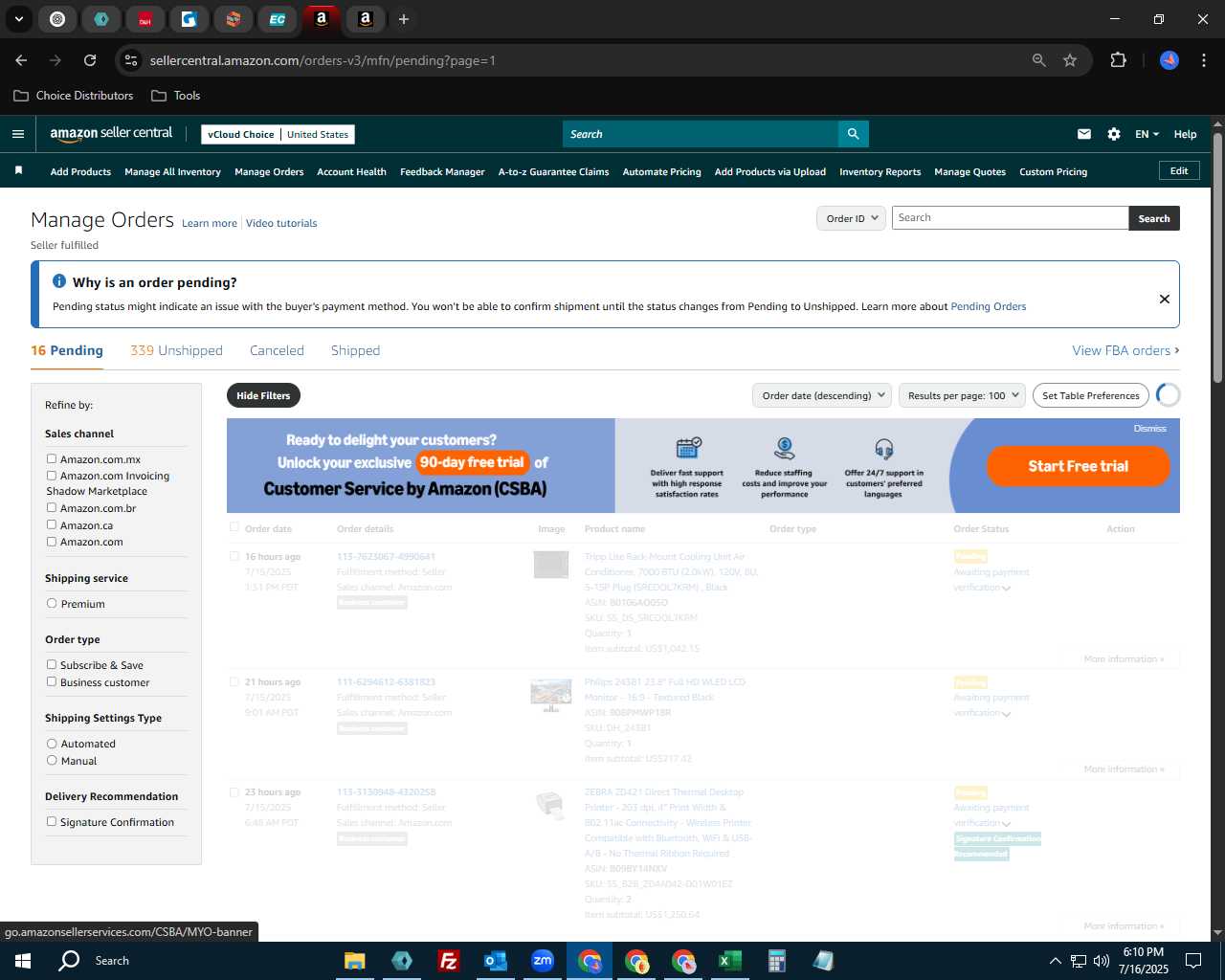Open Automate Pricing menu item

(661, 172)
